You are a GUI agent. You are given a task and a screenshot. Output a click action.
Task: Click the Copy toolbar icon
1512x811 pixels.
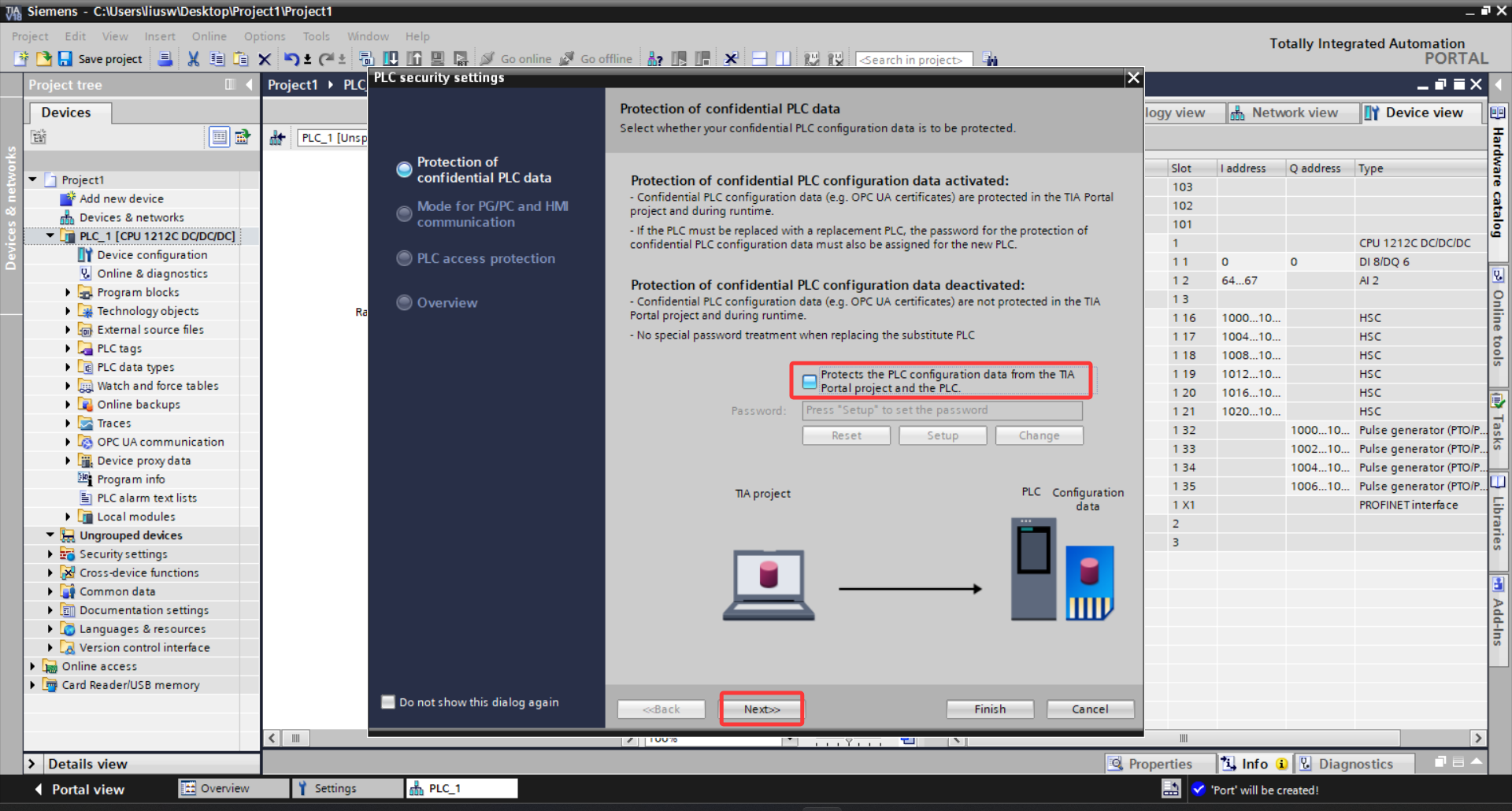coord(217,58)
